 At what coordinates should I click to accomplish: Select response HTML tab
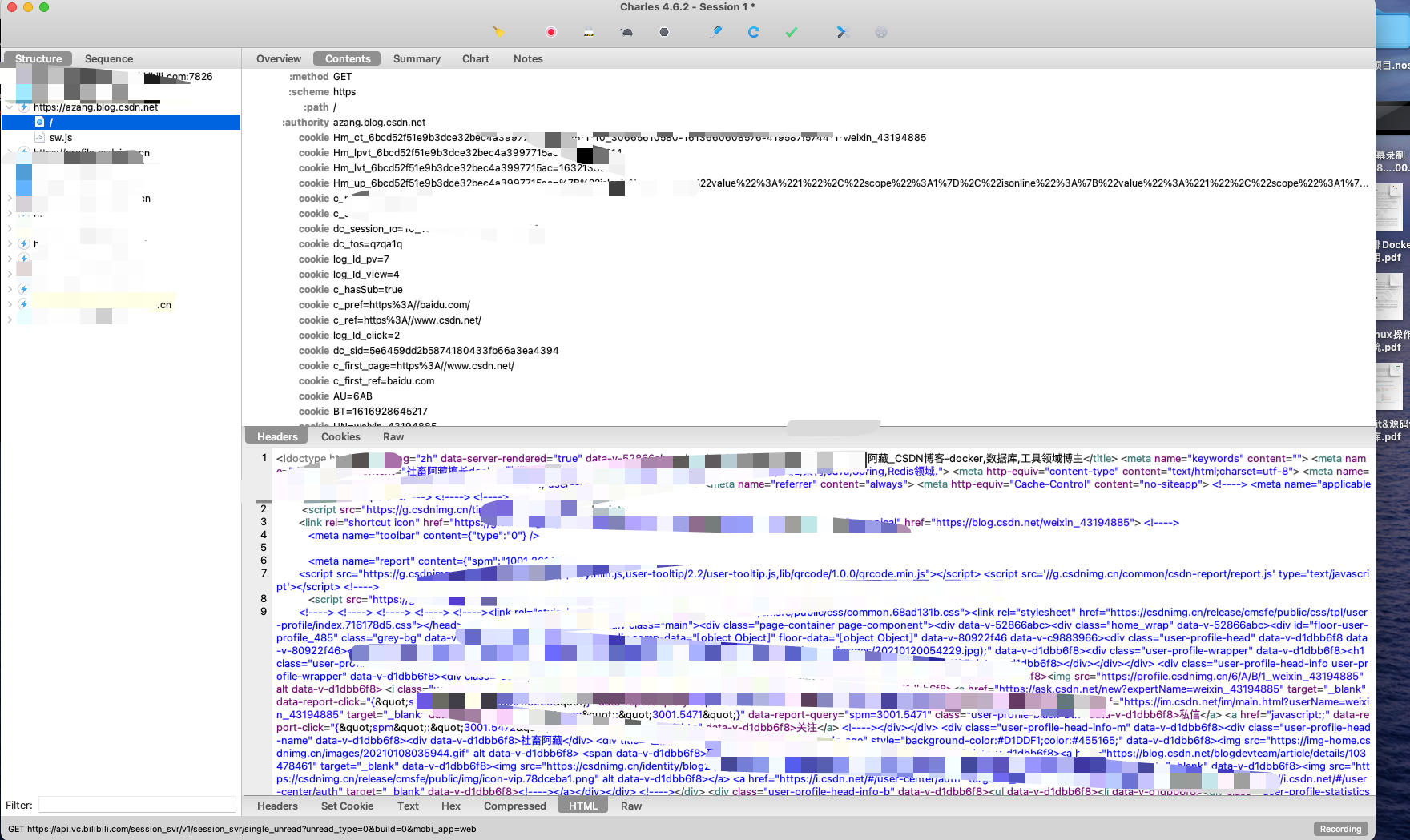click(x=583, y=806)
